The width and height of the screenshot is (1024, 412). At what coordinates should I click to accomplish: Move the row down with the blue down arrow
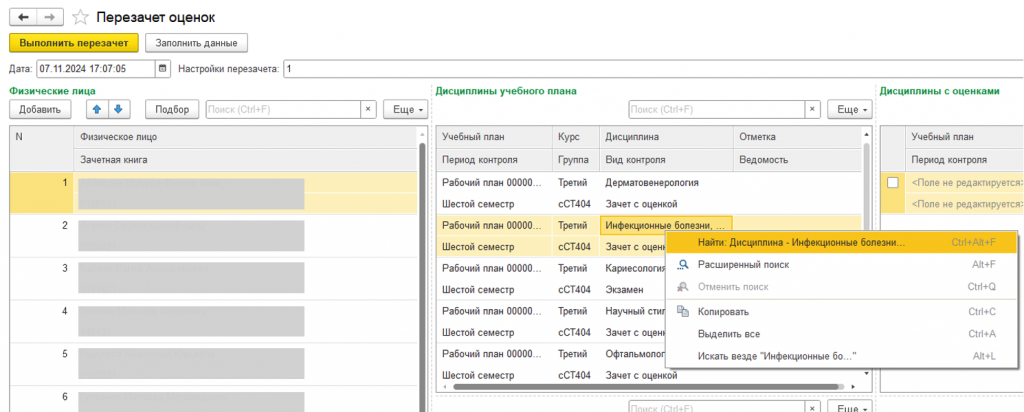click(118, 109)
